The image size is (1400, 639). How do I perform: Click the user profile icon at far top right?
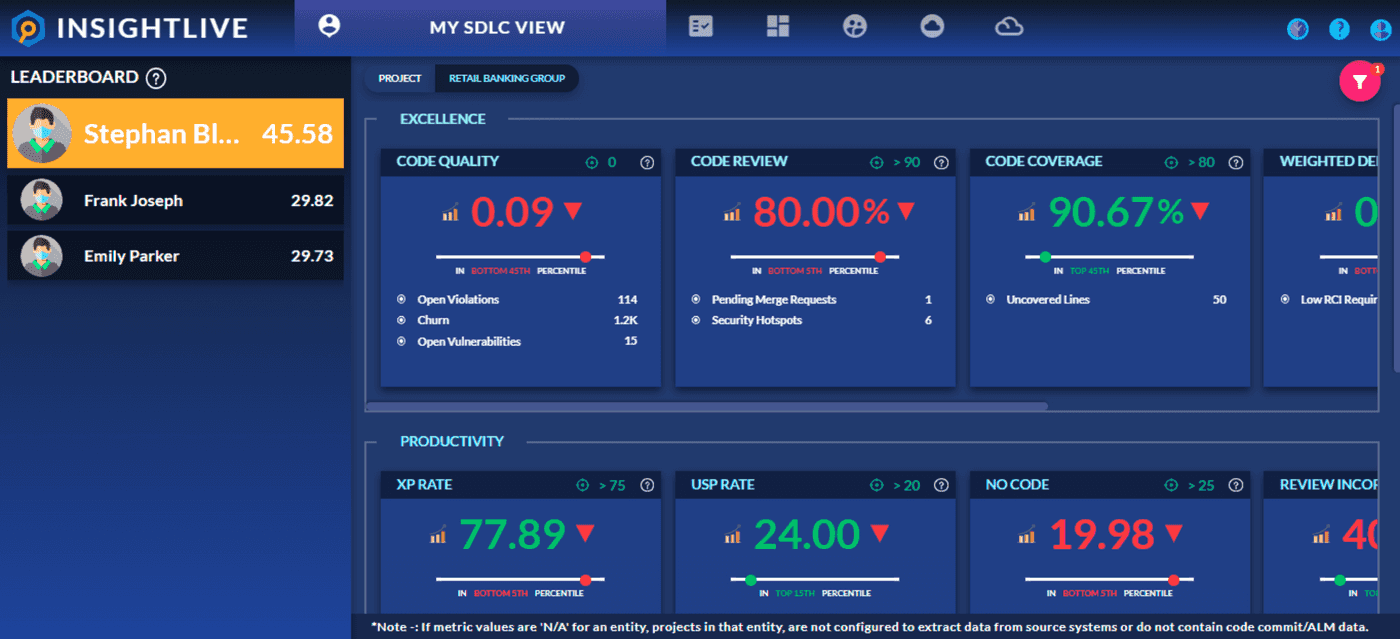click(x=1381, y=29)
